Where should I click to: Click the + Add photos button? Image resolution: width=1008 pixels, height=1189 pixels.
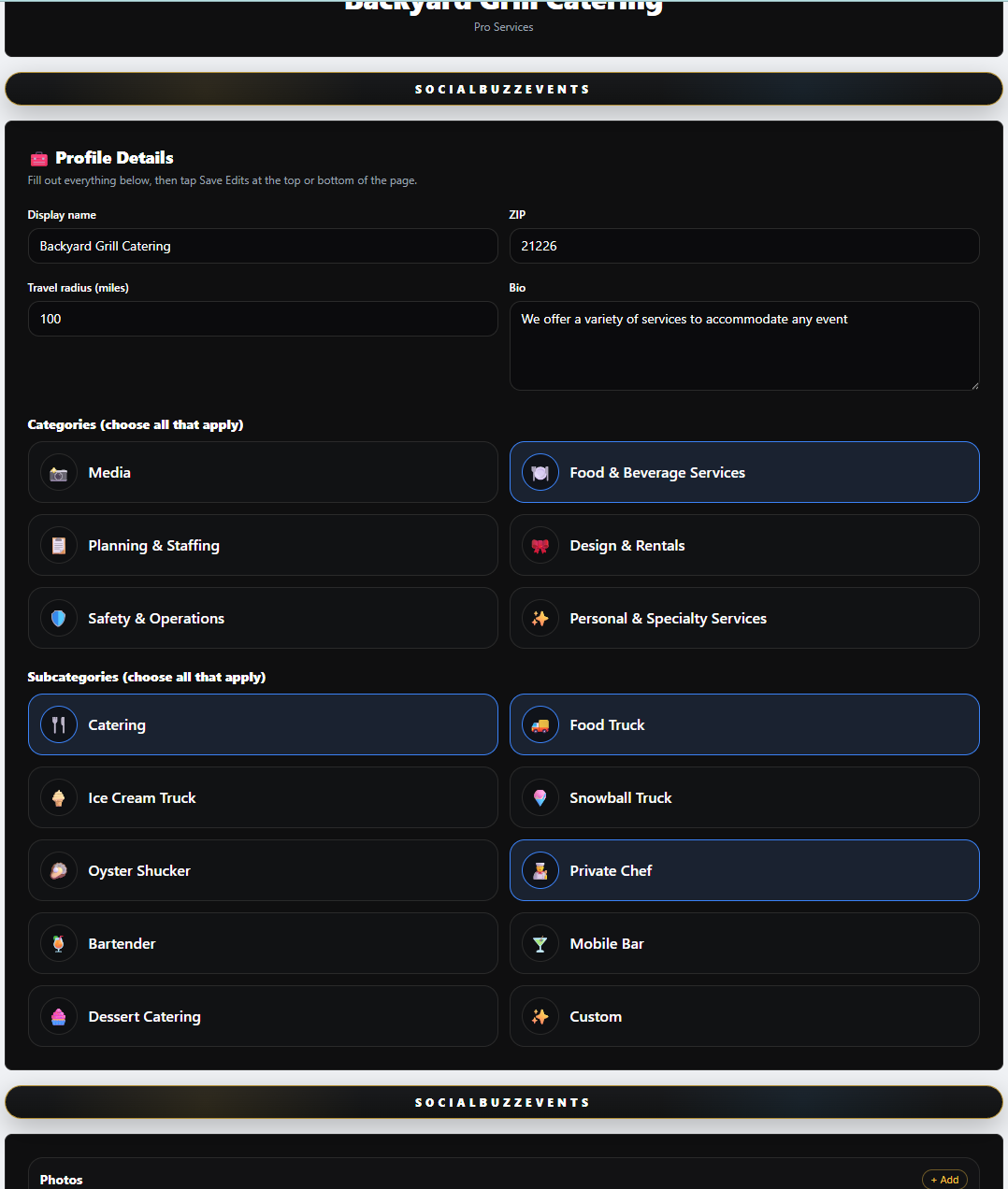tap(944, 1180)
